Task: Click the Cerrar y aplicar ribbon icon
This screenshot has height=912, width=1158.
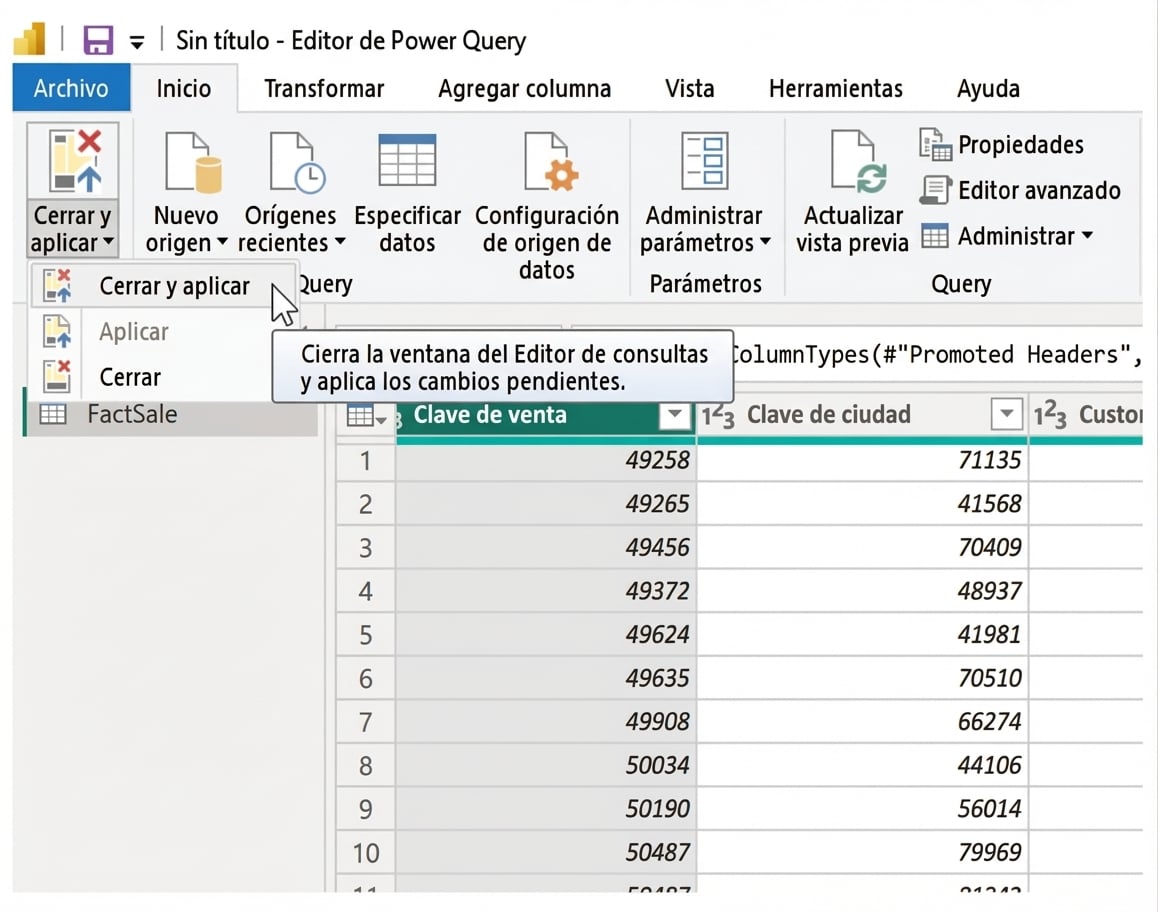Action: [x=73, y=161]
